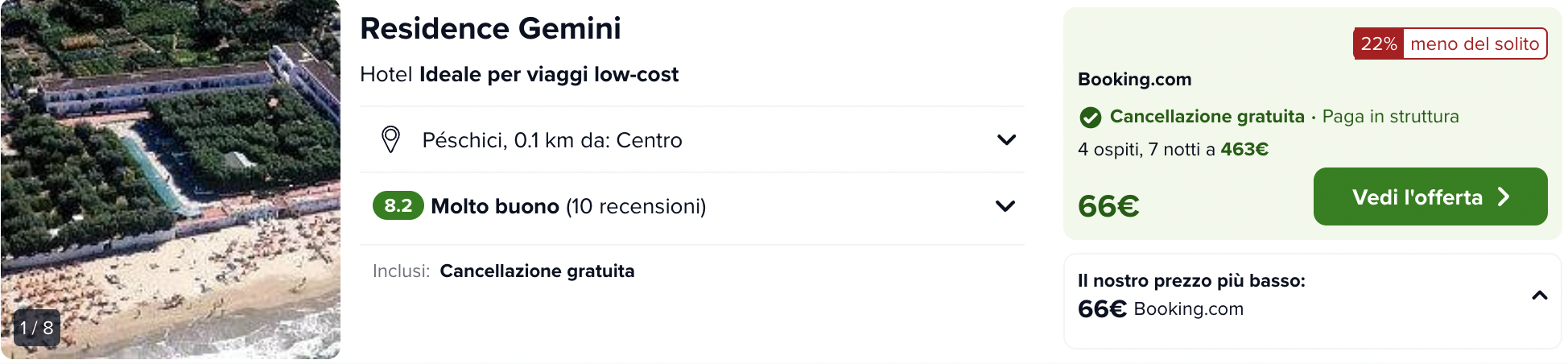Click the location pin icon
Viewport: 1568px width, 364px height.
click(x=390, y=139)
